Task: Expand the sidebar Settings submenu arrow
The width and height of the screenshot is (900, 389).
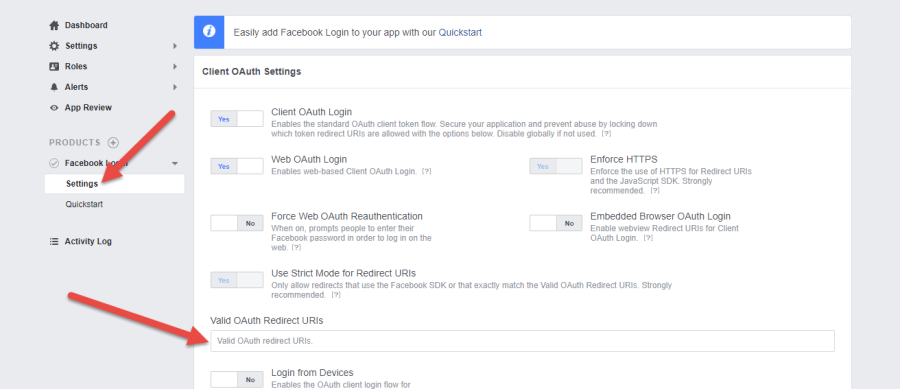Action: [x=175, y=46]
